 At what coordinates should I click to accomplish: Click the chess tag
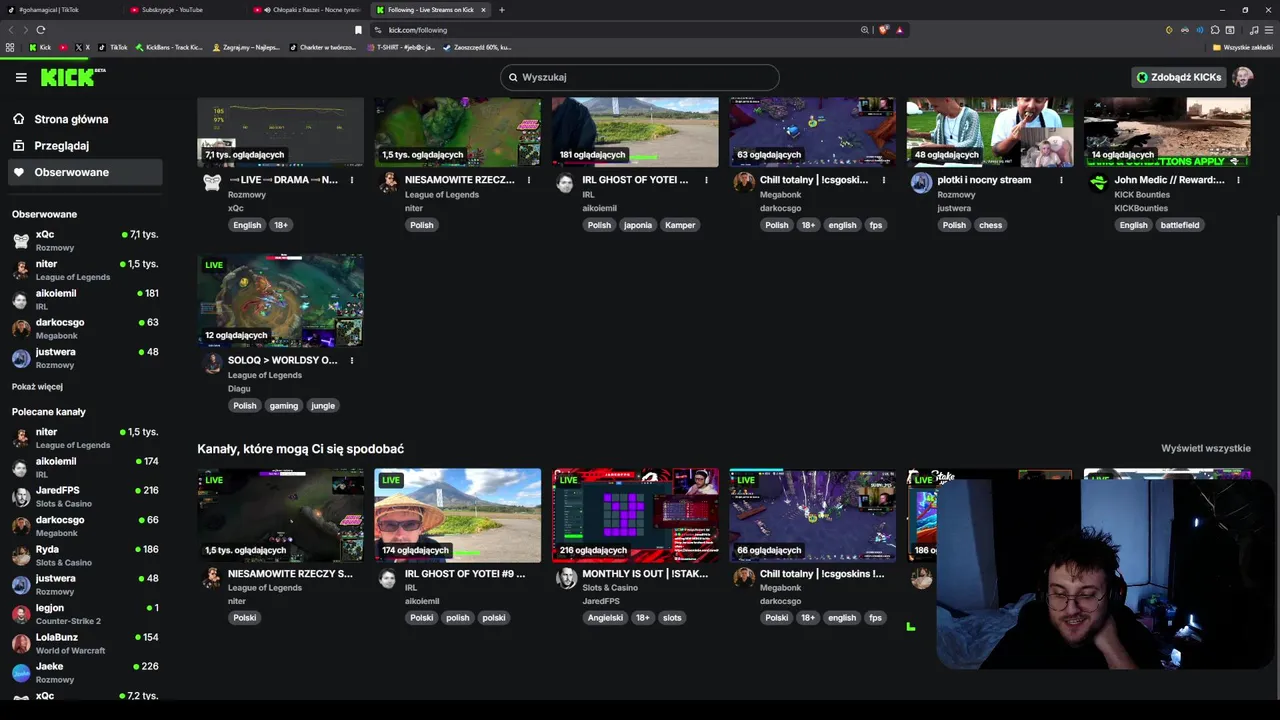991,225
